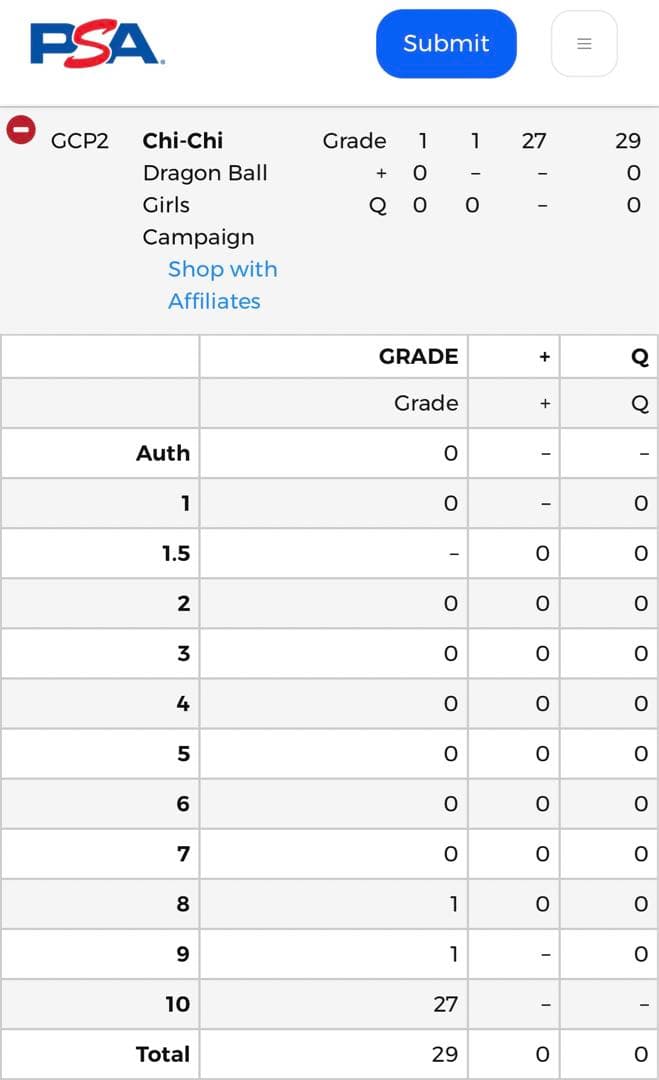Open the Shop with Affiliates link
This screenshot has height=1080, width=659.
pyautogui.click(x=222, y=285)
